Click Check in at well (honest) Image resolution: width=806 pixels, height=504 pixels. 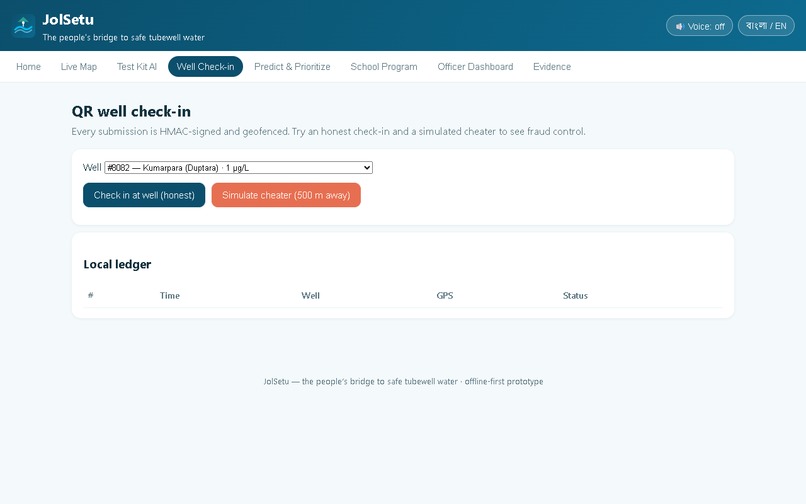144,195
